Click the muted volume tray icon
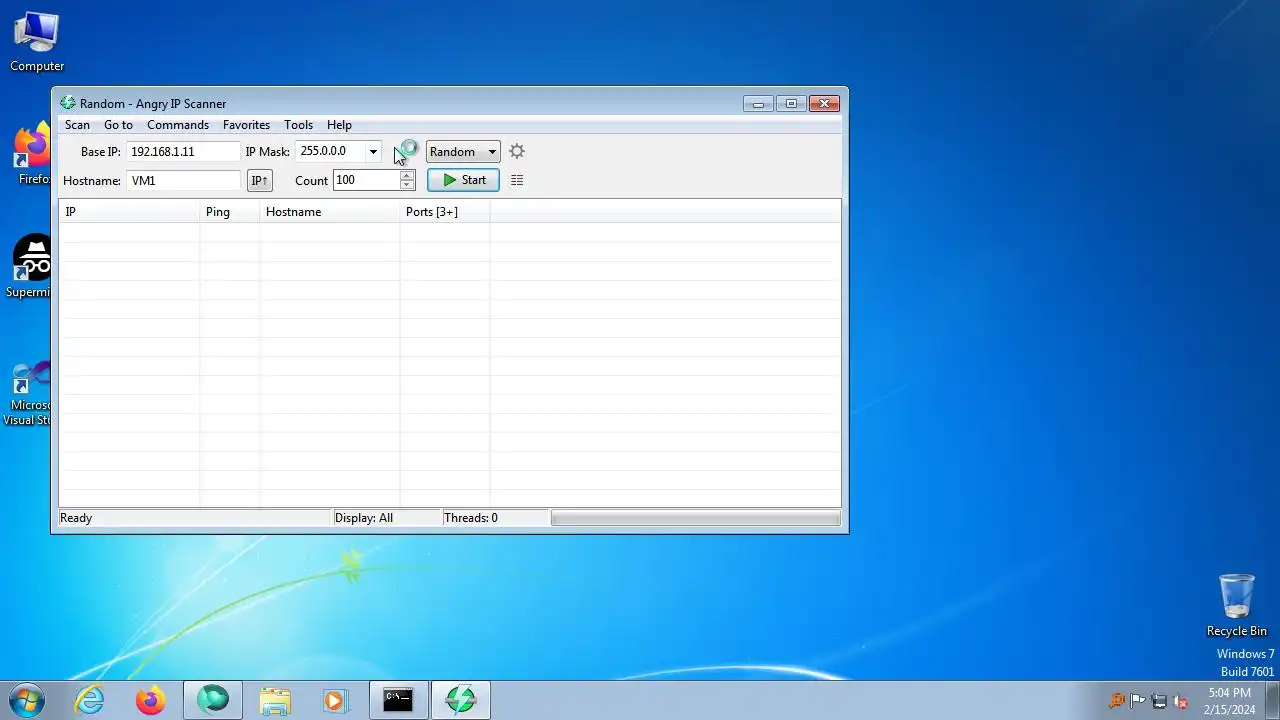This screenshot has height=720, width=1280. 1181,701
